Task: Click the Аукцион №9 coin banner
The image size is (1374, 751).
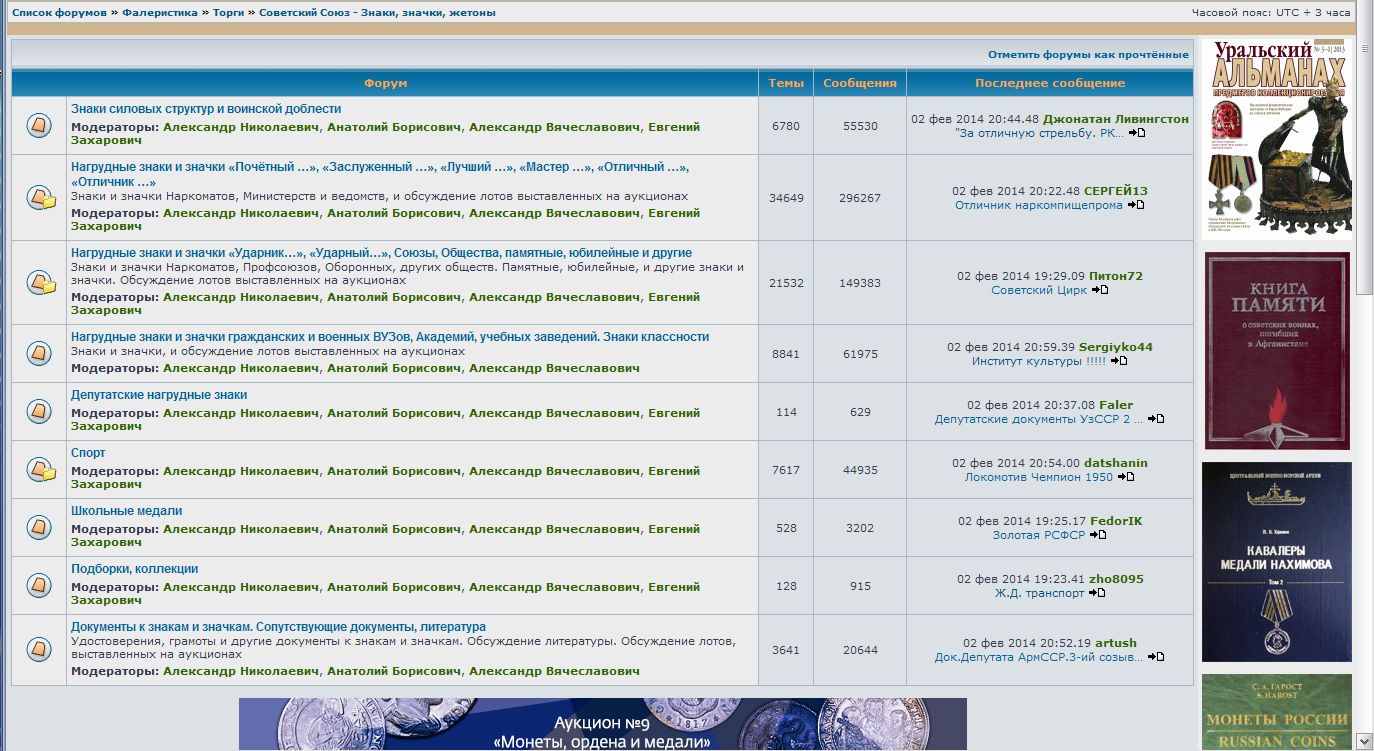Action: (x=602, y=724)
